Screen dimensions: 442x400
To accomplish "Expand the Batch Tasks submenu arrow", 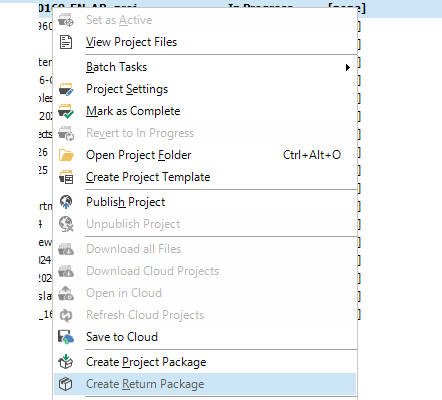I will pyautogui.click(x=348, y=68).
